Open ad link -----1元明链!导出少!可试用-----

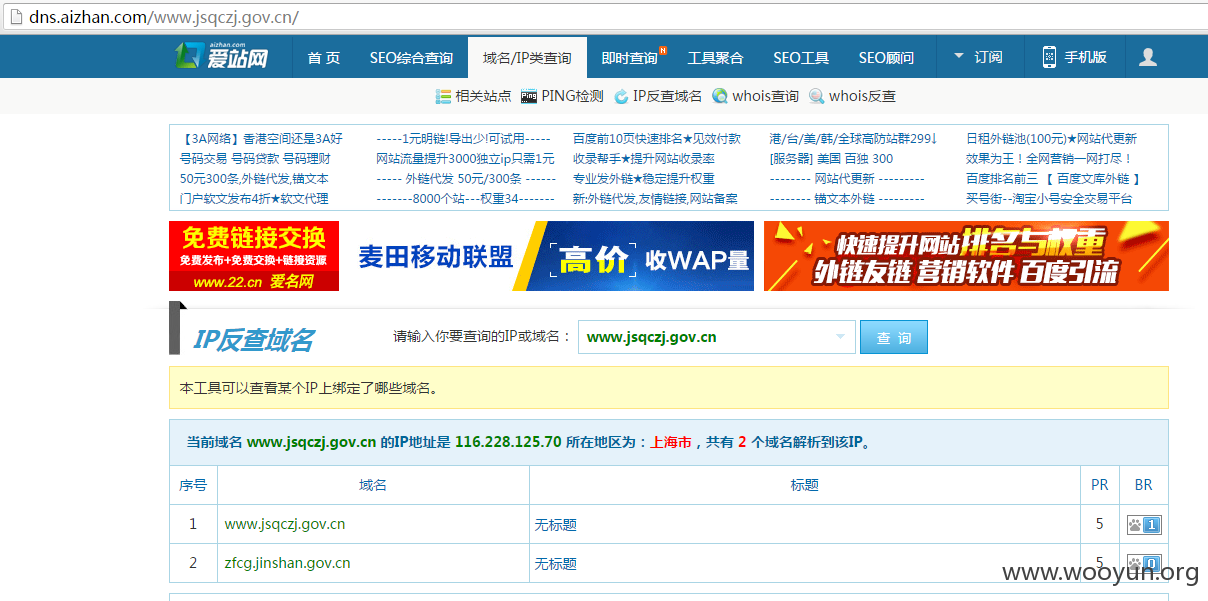464,139
